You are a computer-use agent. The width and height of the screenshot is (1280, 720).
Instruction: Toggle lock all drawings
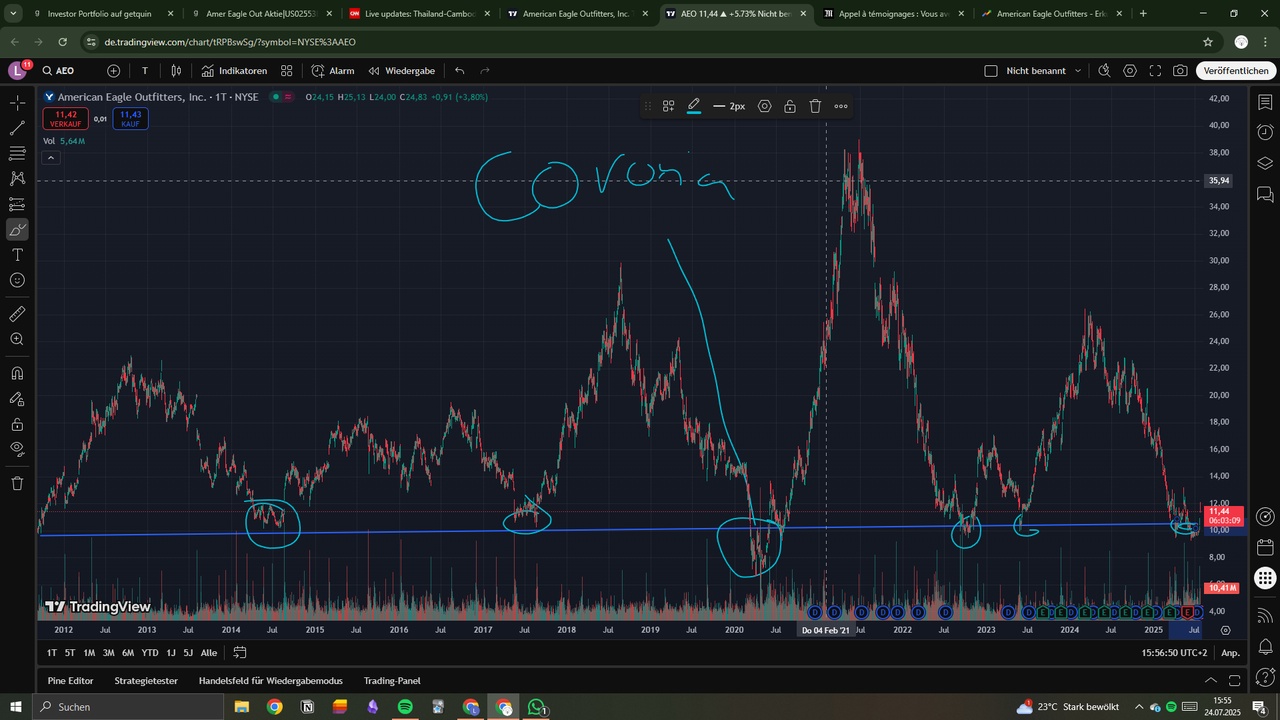pos(17,424)
